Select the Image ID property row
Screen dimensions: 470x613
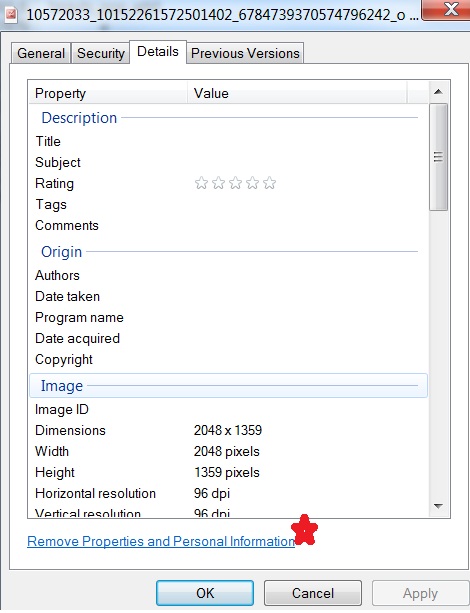pyautogui.click(x=229, y=409)
